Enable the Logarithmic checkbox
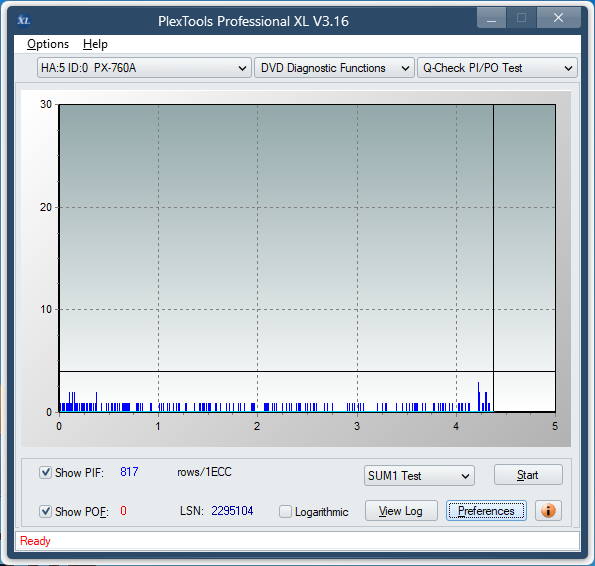The height and width of the screenshot is (566, 595). point(285,511)
